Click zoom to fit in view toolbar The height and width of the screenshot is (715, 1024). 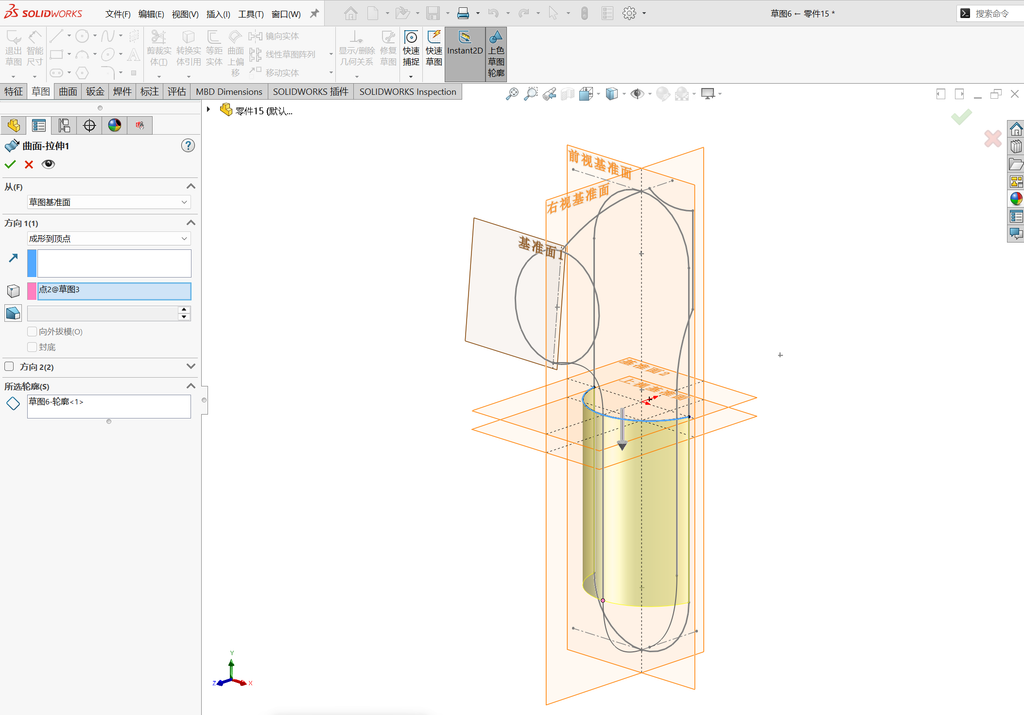point(512,94)
